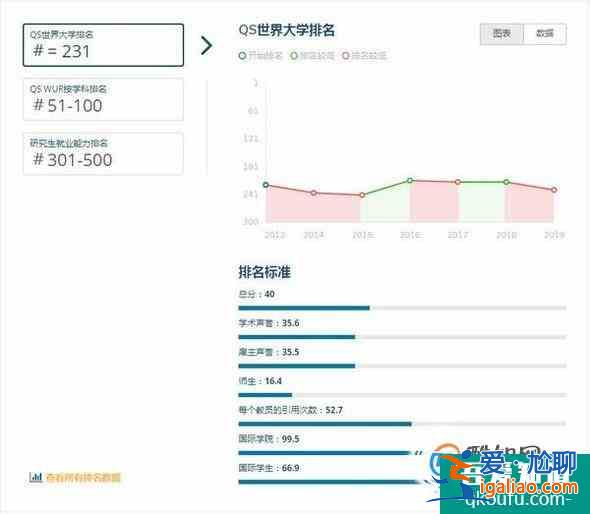Click the 学术声誉 35.6 score bar
This screenshot has height=514, width=590.
coord(402,337)
